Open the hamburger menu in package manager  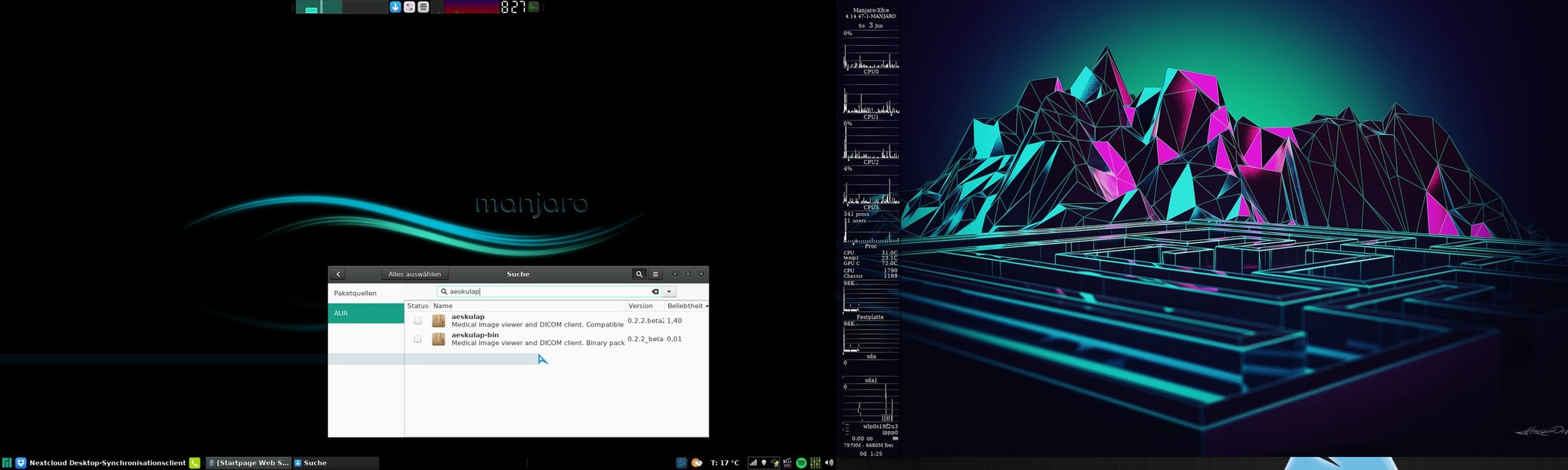pos(655,274)
